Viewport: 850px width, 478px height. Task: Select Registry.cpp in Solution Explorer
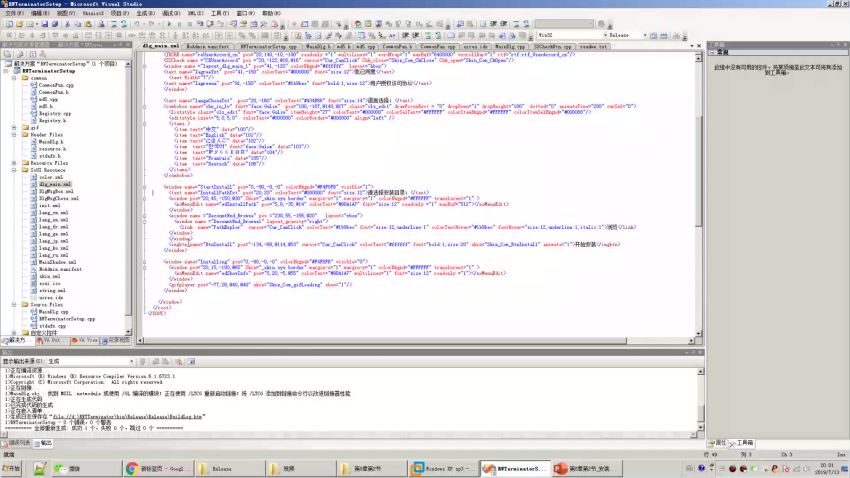[x=55, y=114]
